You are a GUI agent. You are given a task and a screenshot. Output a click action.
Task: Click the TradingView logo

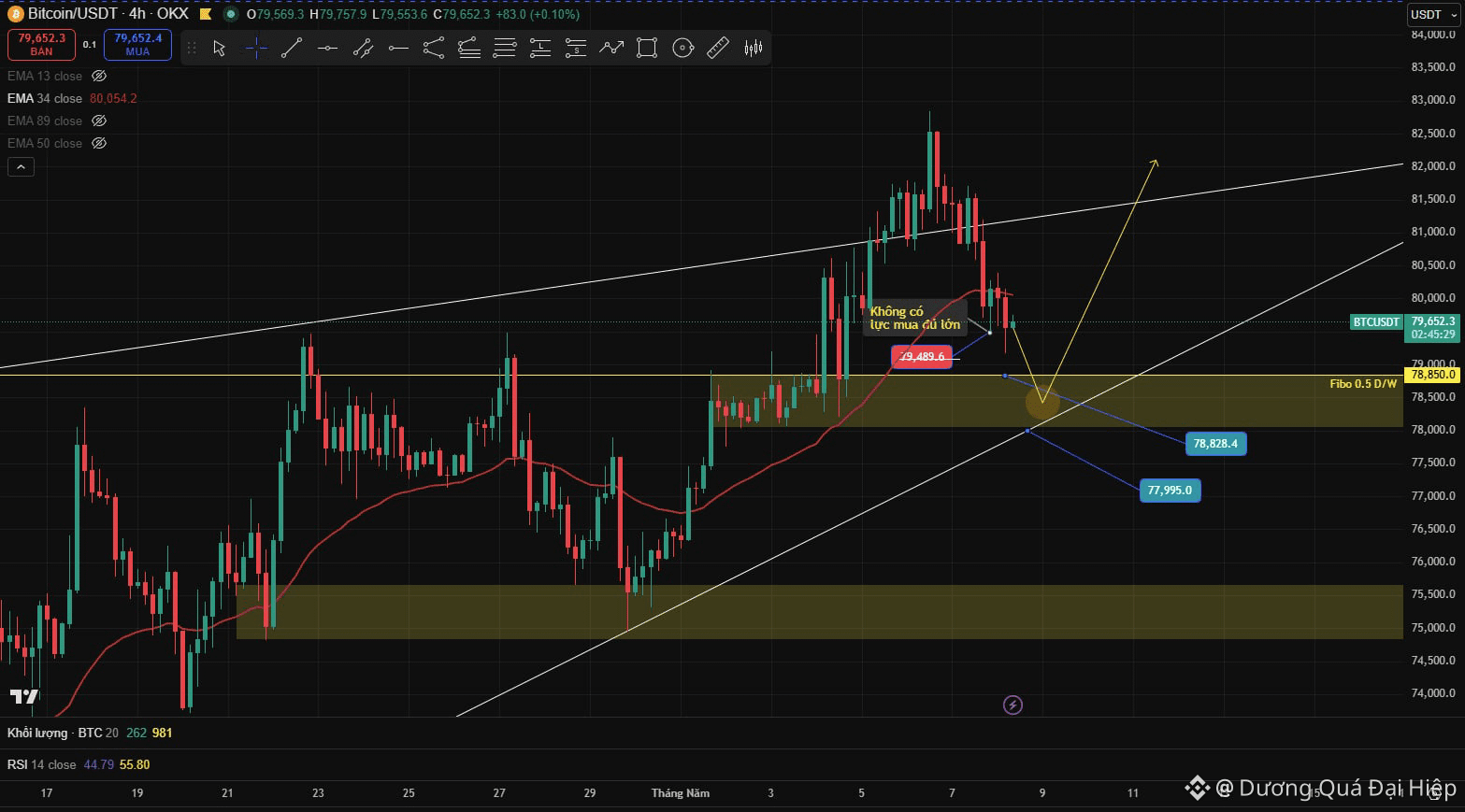(x=24, y=696)
